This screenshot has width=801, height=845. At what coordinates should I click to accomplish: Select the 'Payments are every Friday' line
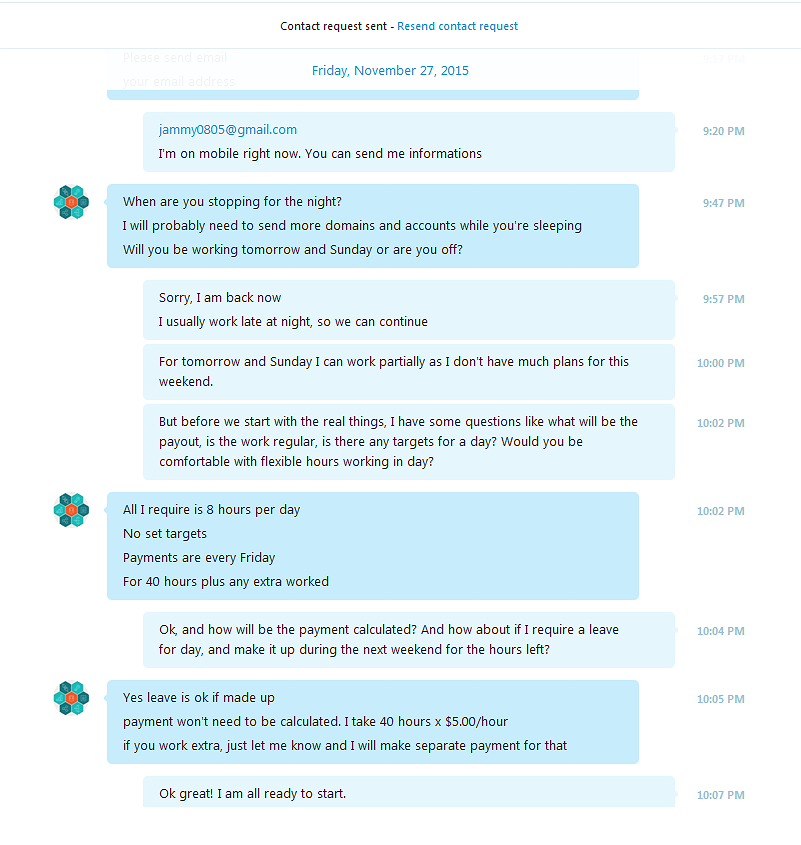199,558
